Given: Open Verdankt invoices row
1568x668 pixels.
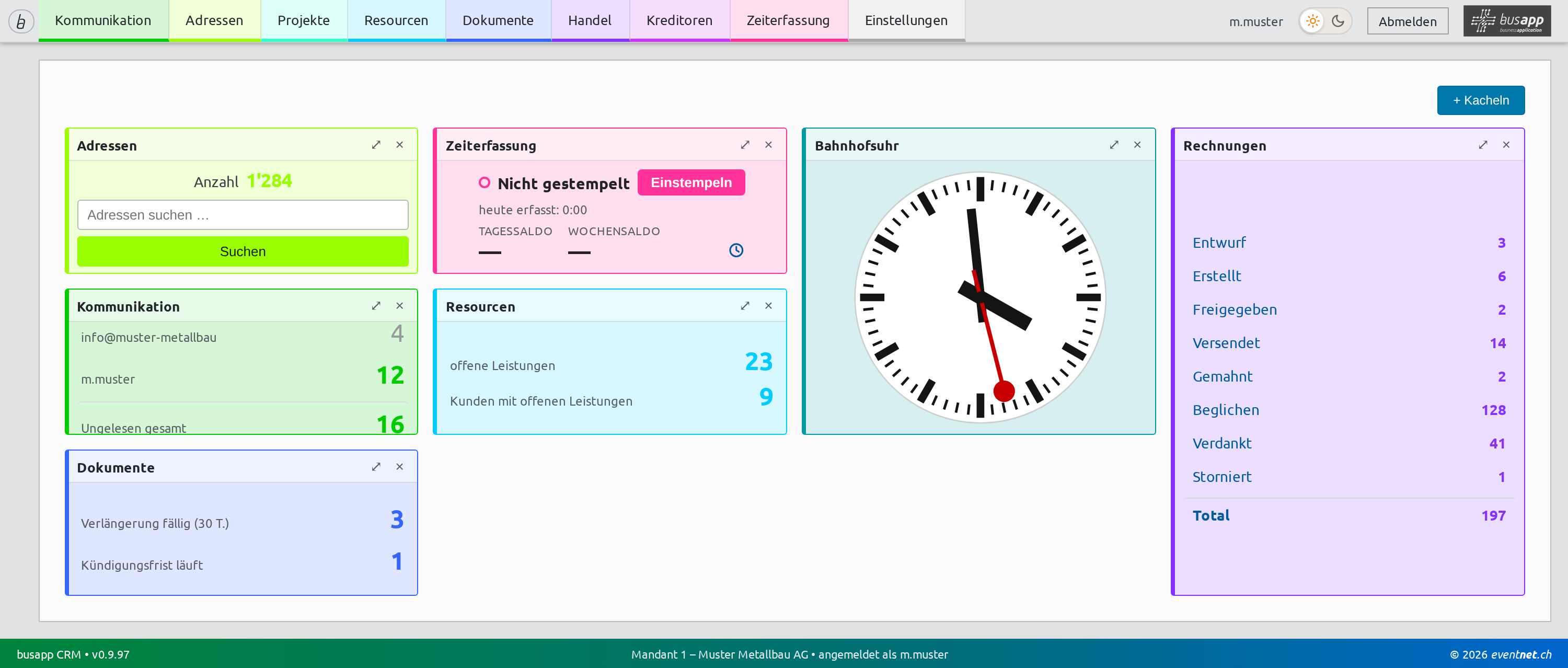Looking at the screenshot, I should (1348, 444).
